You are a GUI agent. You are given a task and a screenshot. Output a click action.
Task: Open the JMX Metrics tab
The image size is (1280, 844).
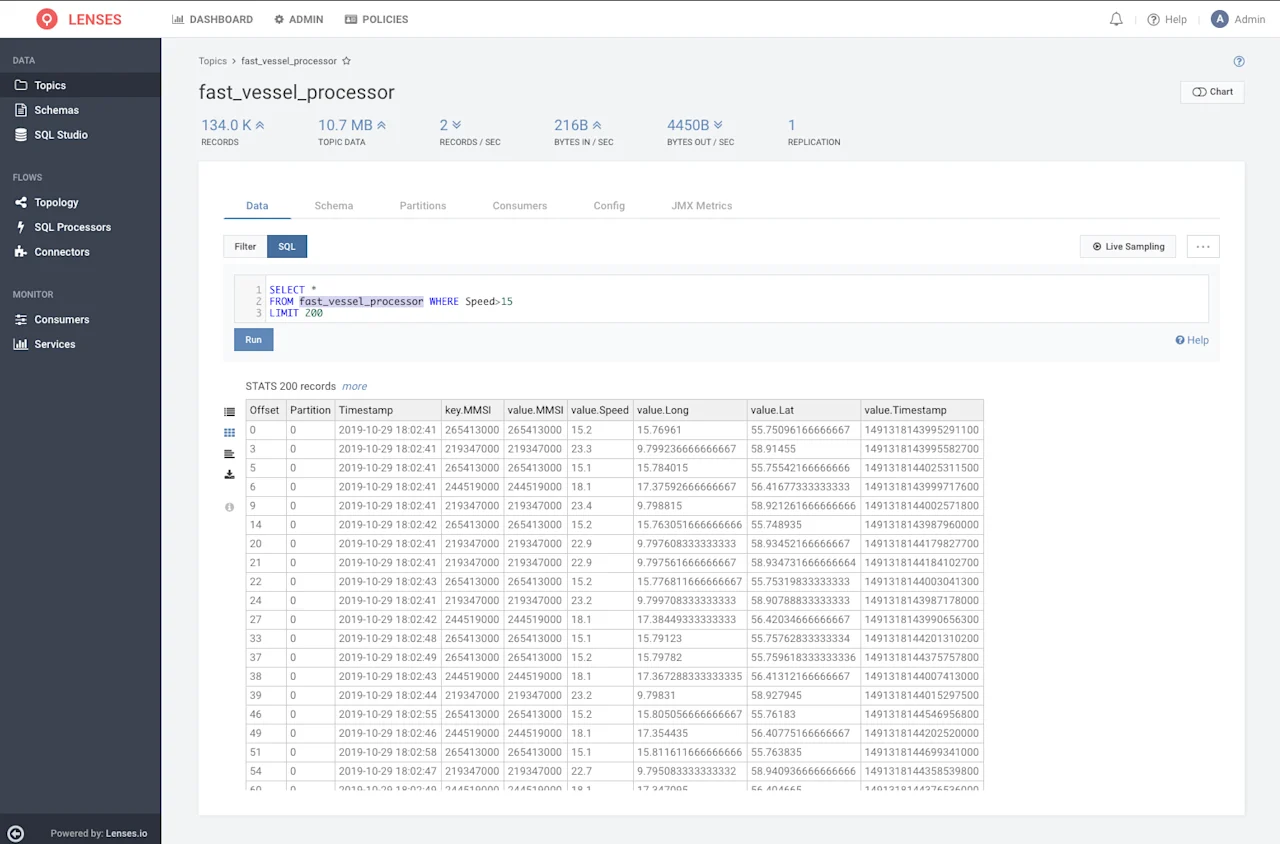tap(702, 206)
